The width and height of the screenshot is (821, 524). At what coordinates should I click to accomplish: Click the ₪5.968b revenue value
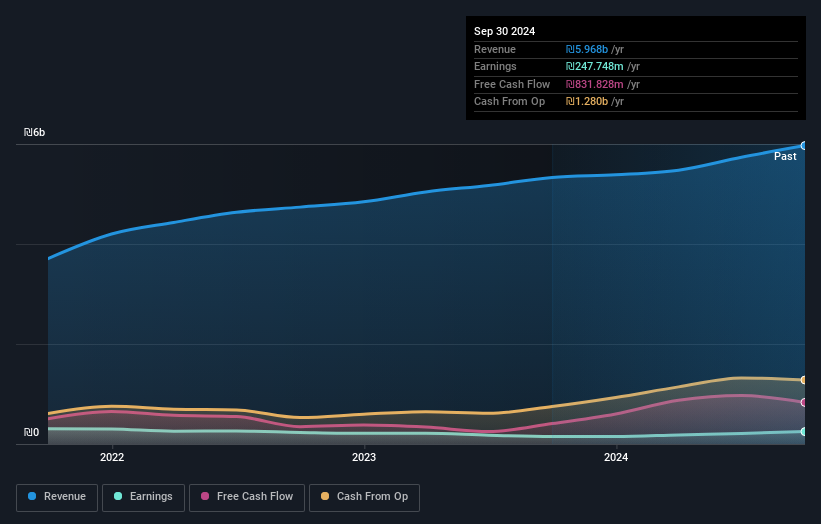(586, 49)
